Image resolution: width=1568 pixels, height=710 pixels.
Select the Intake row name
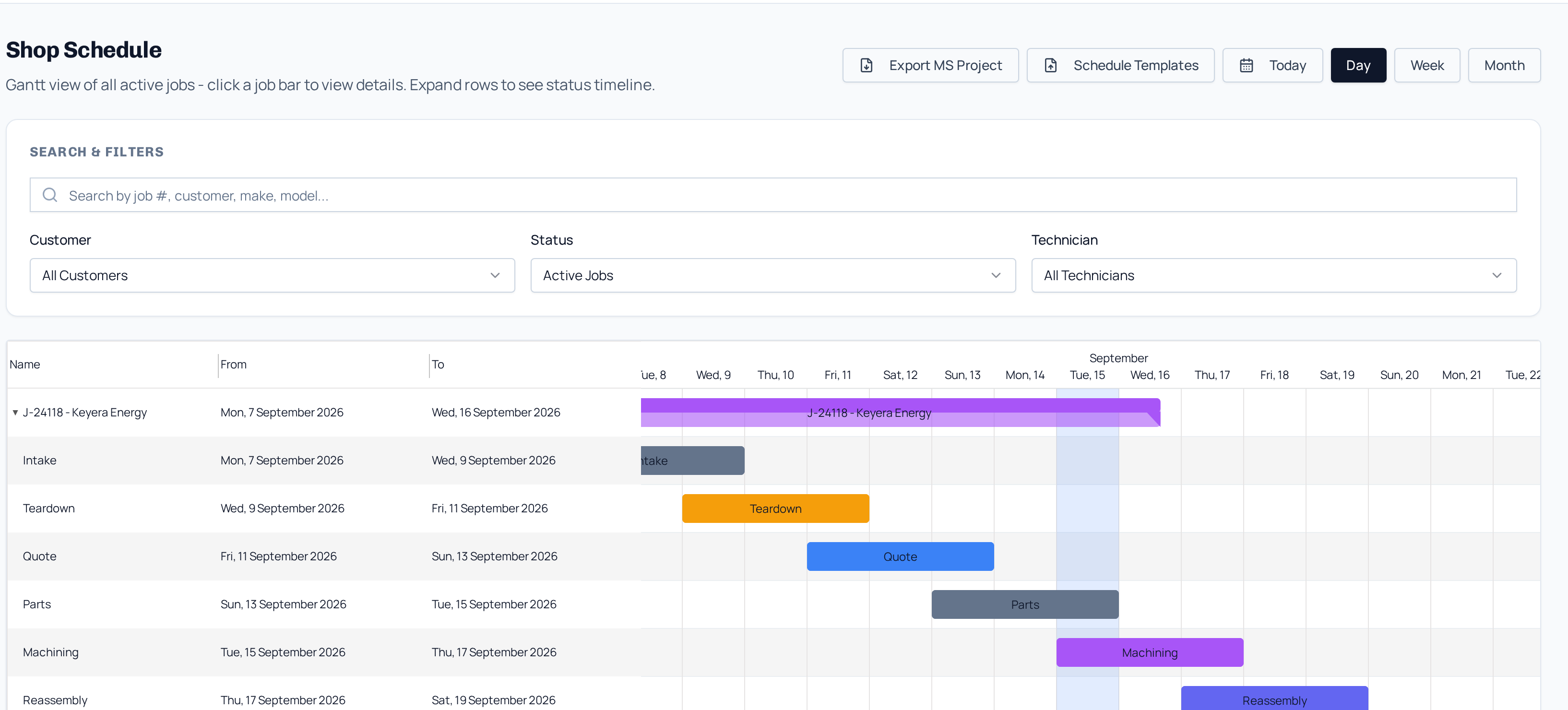39,461
